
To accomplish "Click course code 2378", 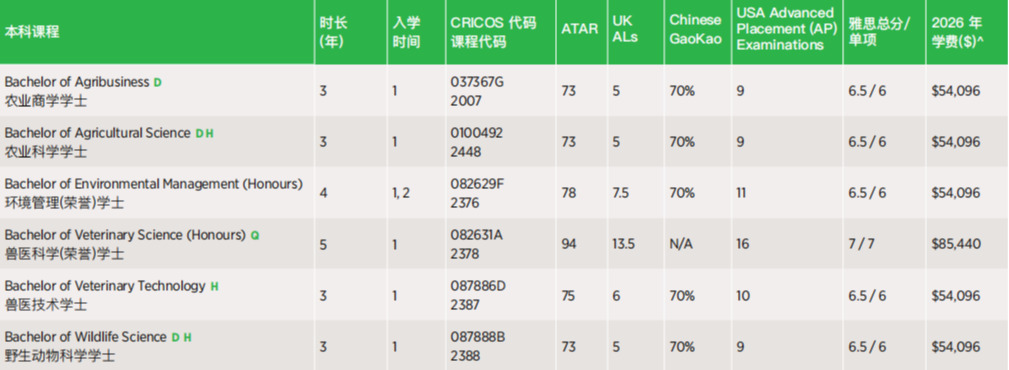I will (465, 254).
